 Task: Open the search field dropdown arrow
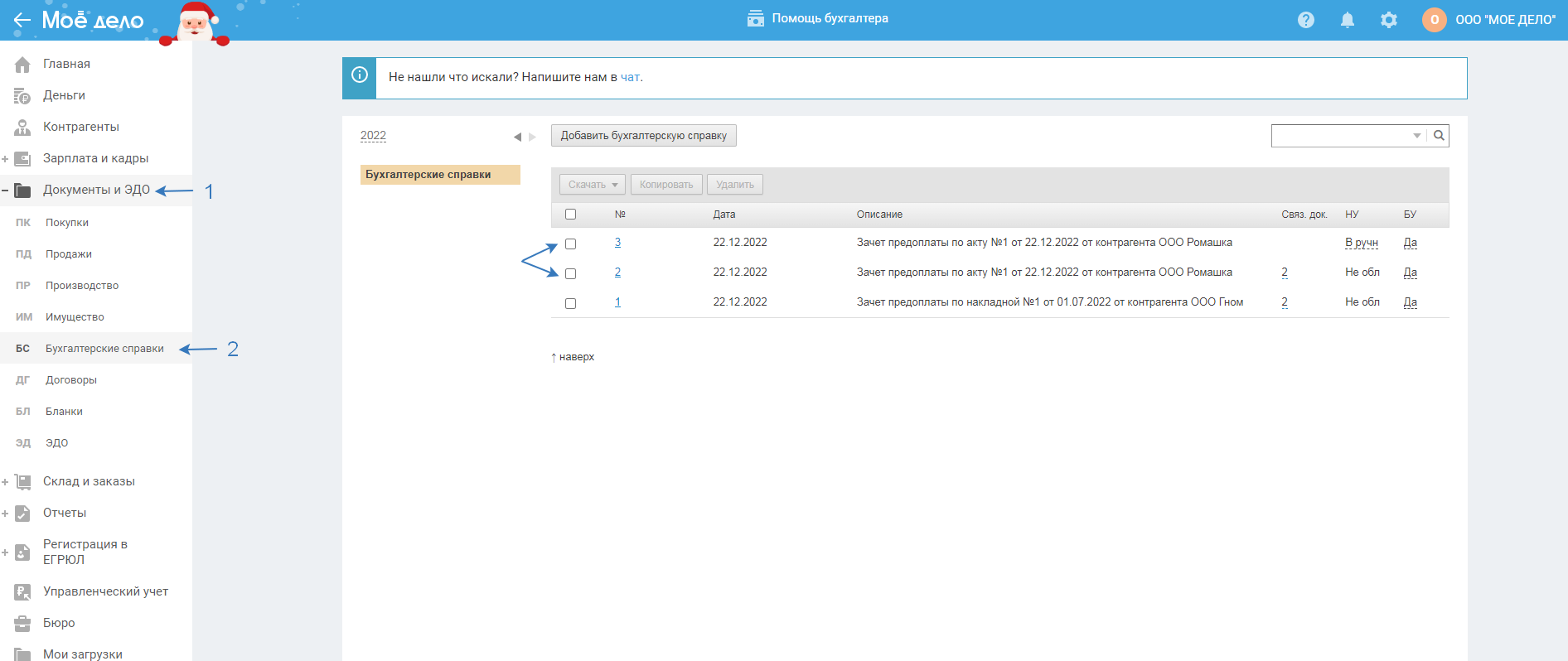click(x=1417, y=136)
